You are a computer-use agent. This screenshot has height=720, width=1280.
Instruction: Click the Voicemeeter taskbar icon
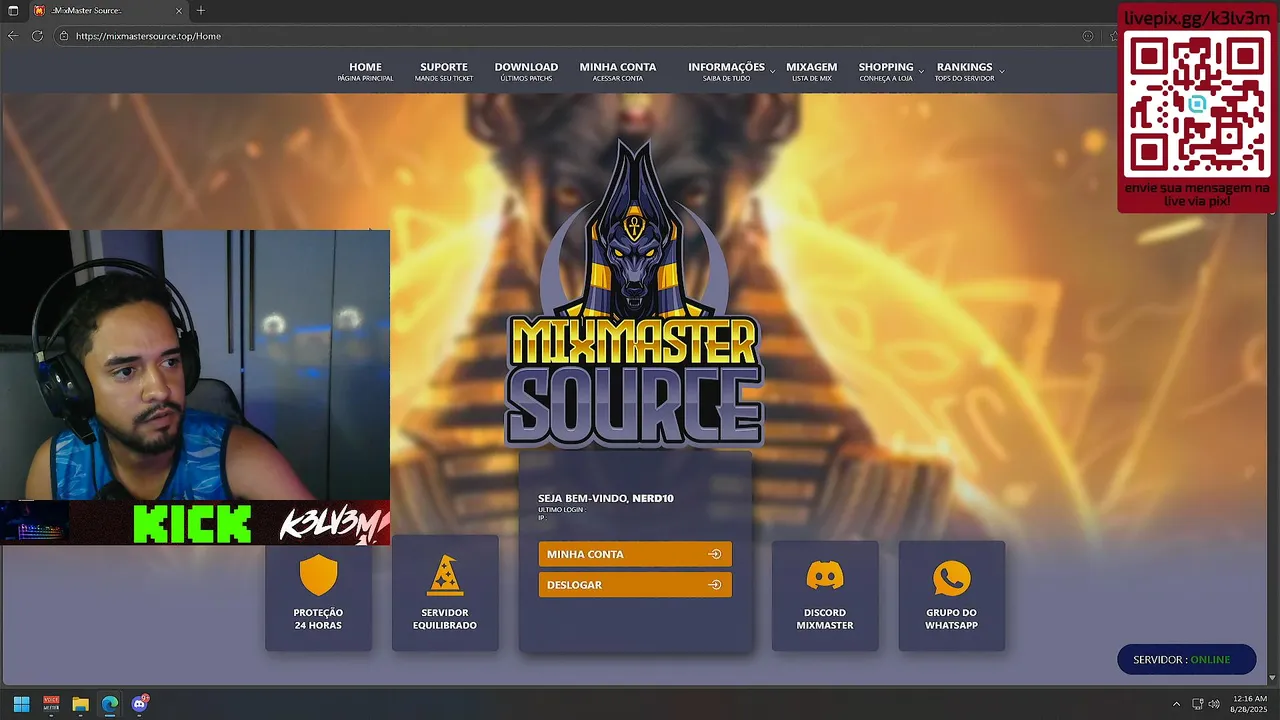[51, 704]
